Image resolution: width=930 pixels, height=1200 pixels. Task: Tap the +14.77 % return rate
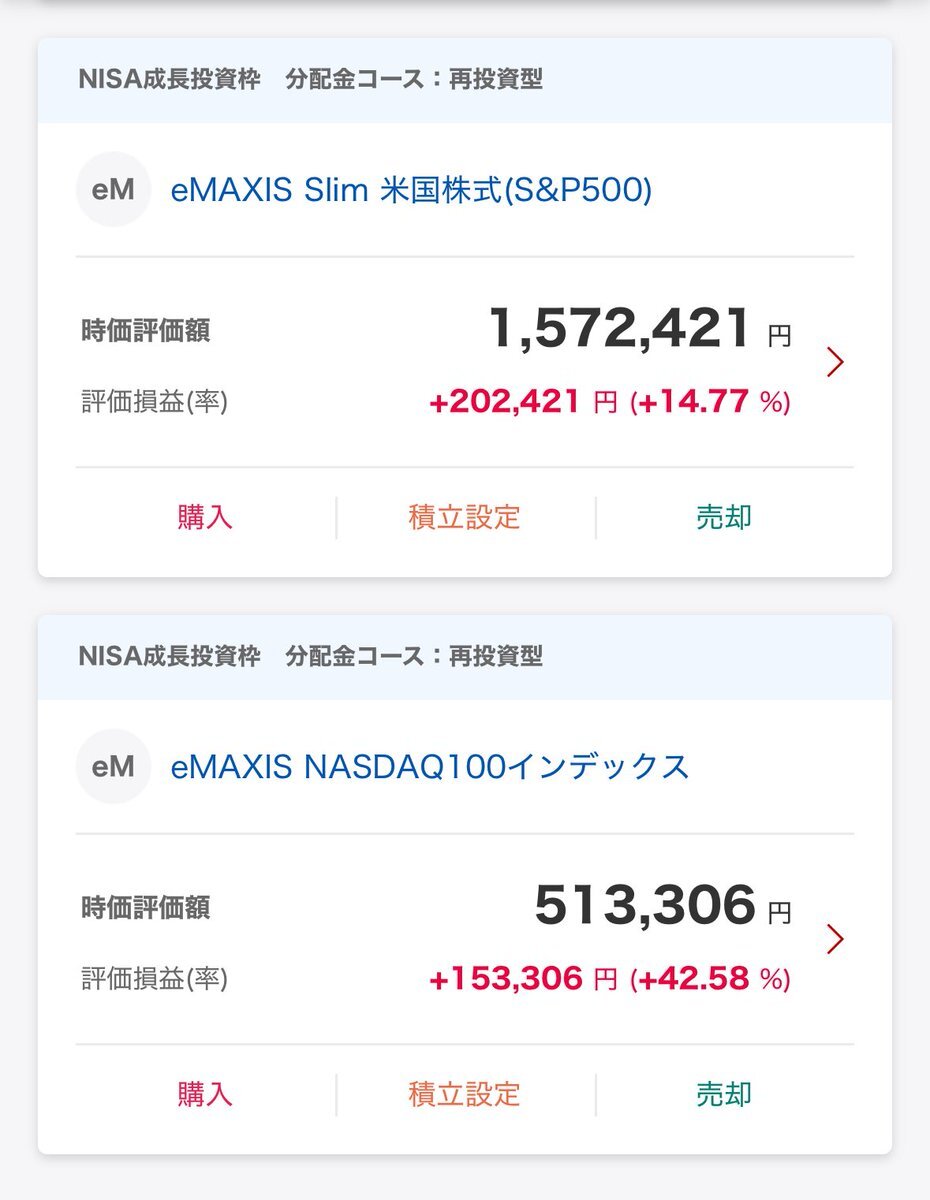click(710, 402)
